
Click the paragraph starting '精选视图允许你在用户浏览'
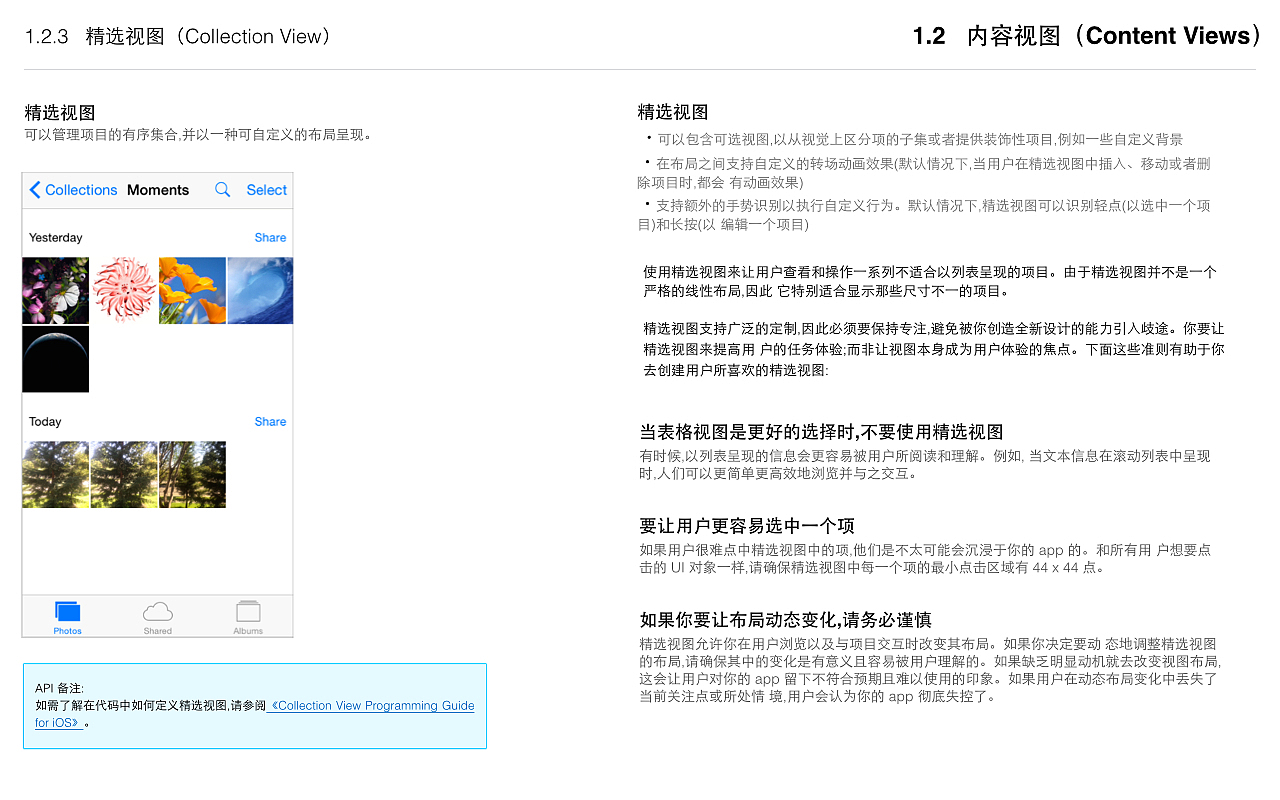click(930, 670)
